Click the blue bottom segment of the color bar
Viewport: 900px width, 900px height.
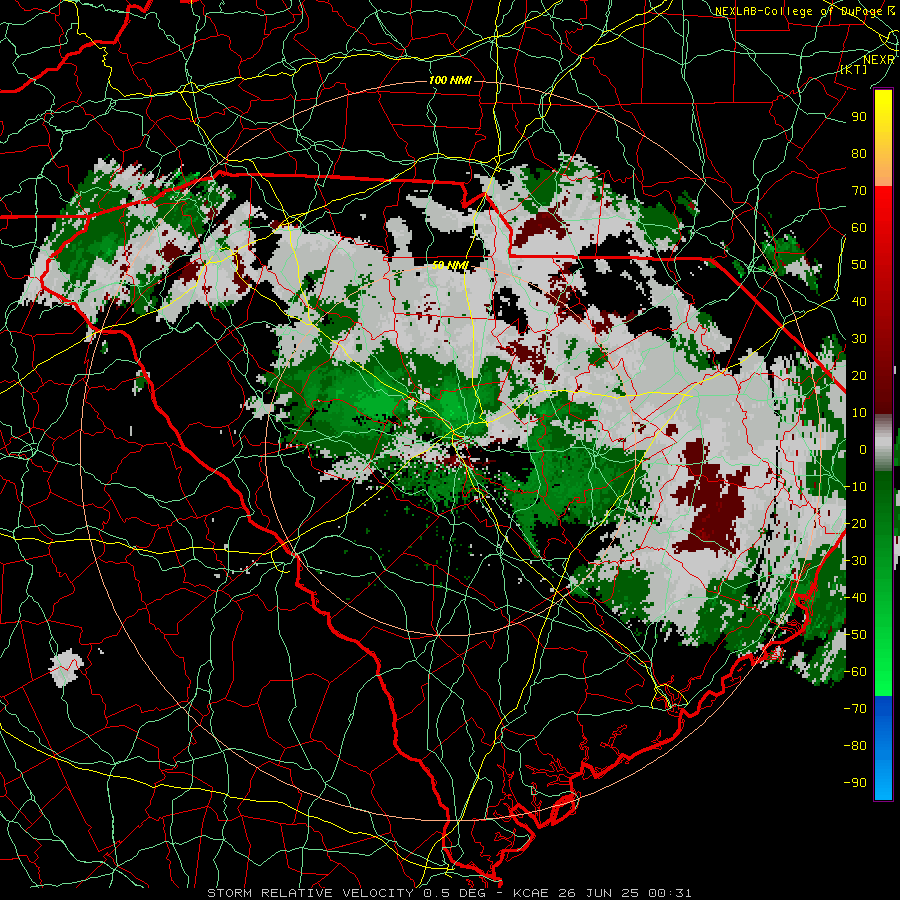883,748
